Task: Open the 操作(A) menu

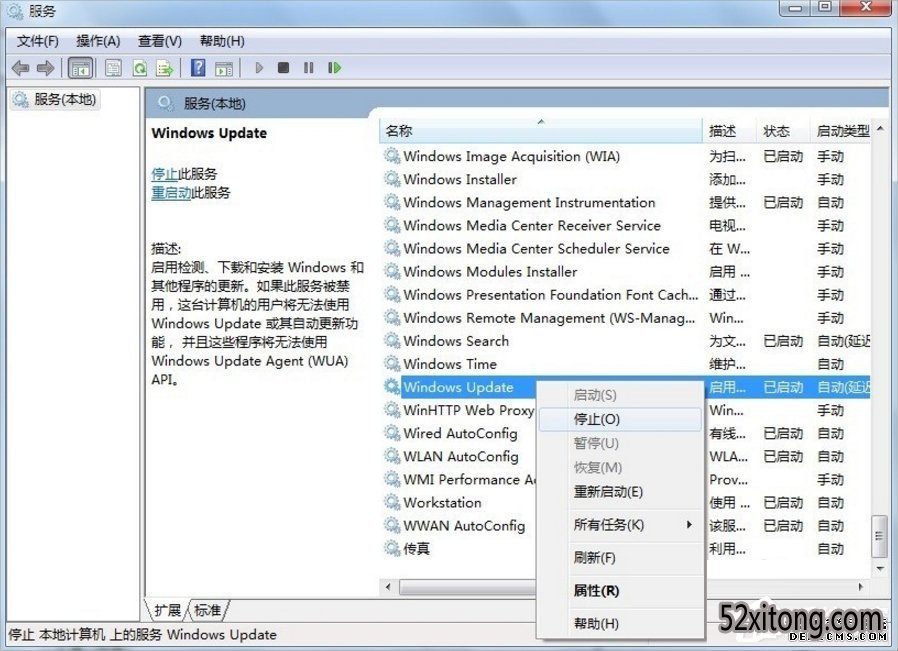Action: (98, 41)
